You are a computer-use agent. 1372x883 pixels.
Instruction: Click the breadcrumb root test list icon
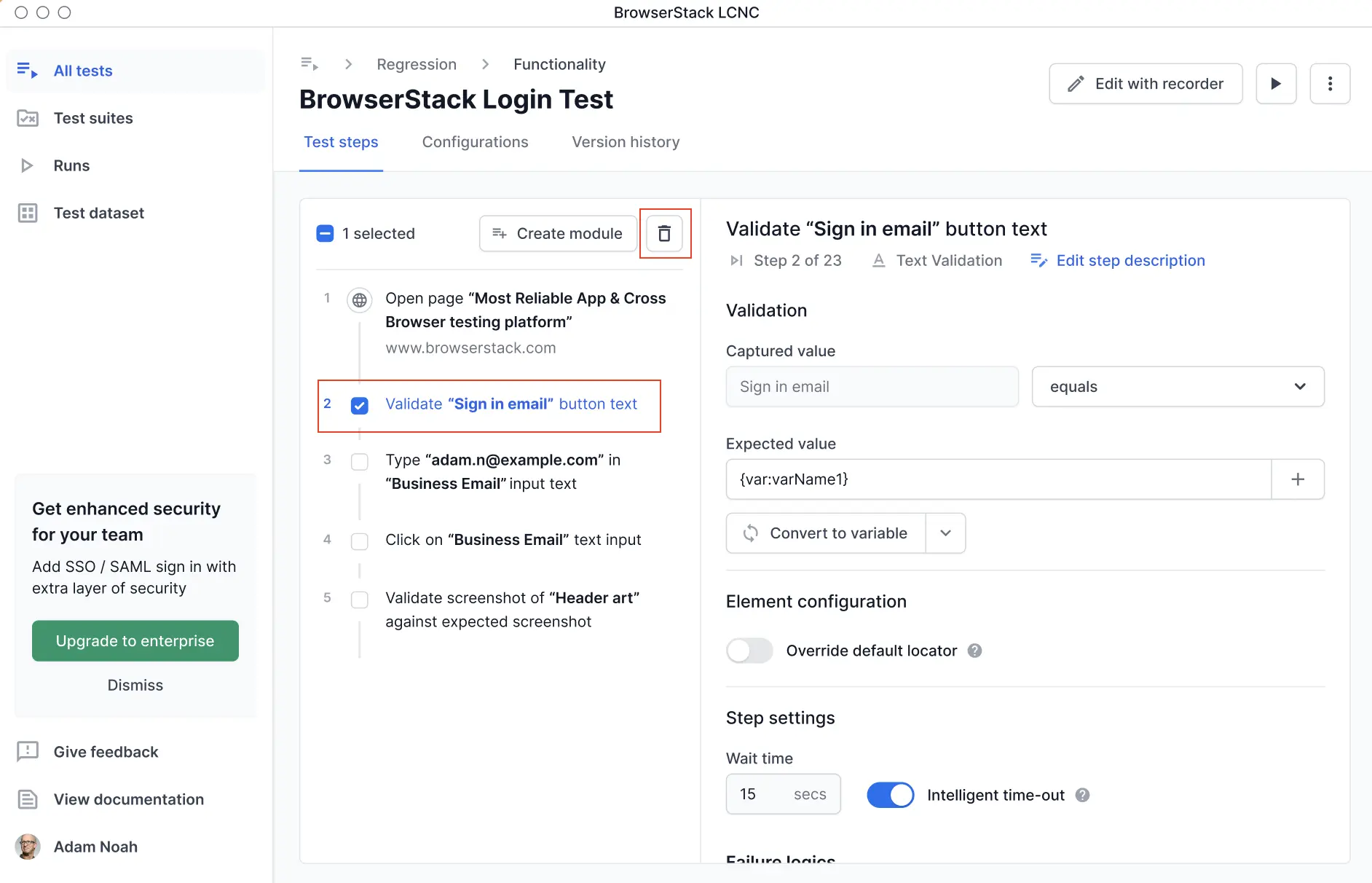(x=310, y=64)
